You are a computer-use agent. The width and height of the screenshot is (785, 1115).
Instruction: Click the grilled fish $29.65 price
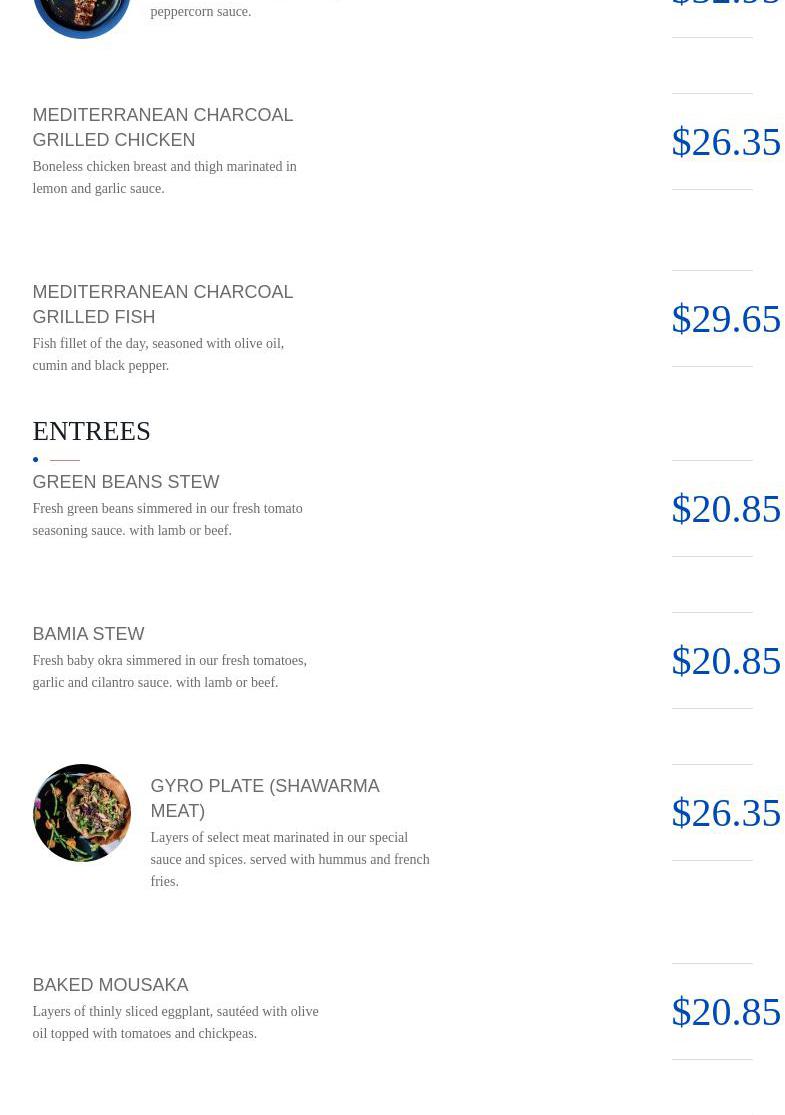725,319
